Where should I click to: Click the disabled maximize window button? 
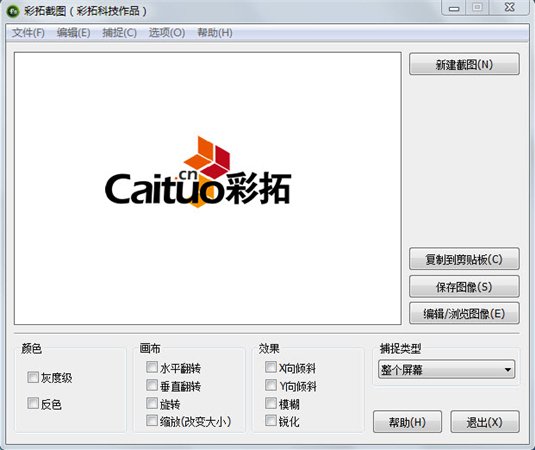pos(477,8)
